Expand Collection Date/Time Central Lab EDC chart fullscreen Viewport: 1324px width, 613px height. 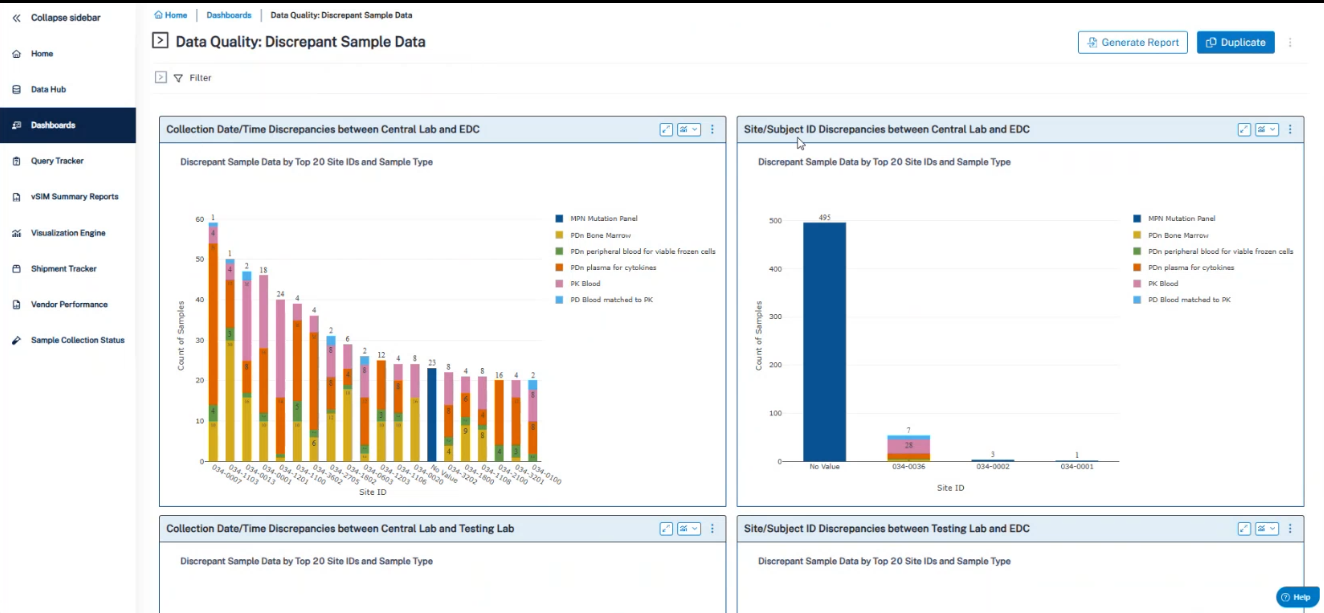[667, 129]
